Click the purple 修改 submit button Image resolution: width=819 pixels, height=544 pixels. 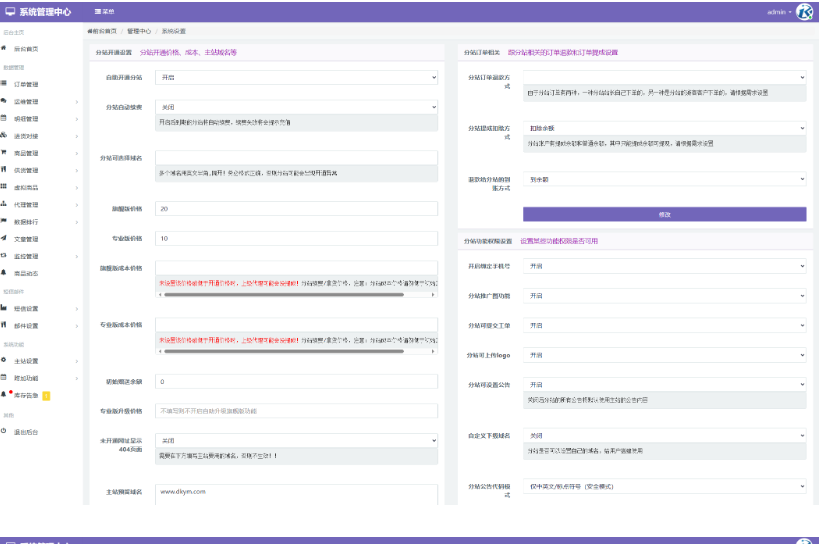coord(664,214)
